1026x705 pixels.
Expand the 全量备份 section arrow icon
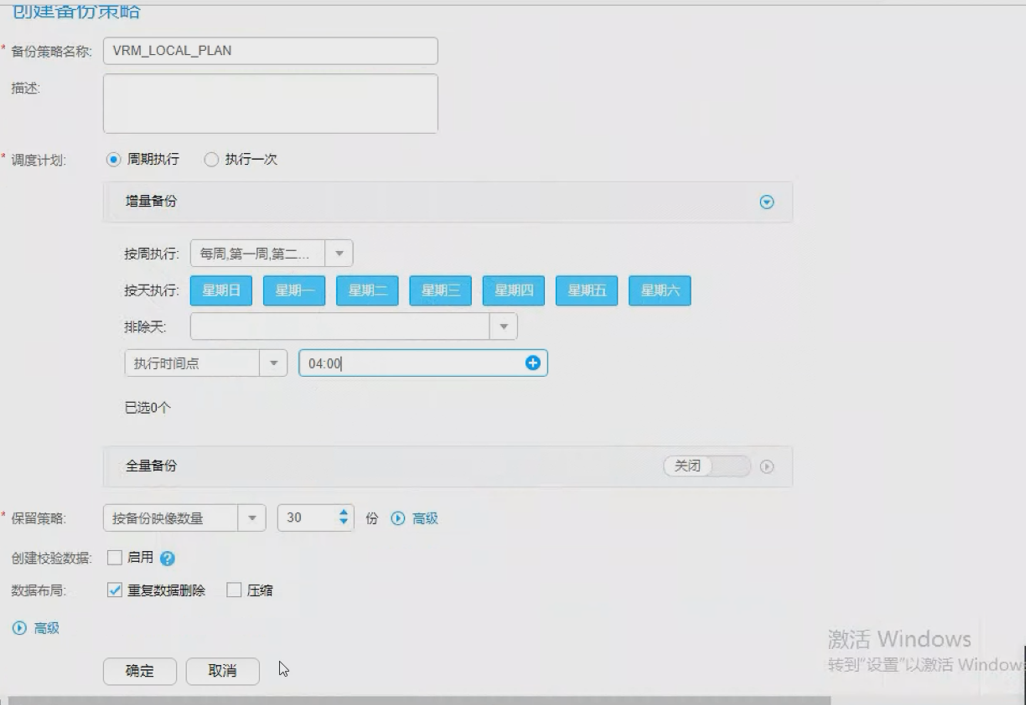[x=767, y=467]
